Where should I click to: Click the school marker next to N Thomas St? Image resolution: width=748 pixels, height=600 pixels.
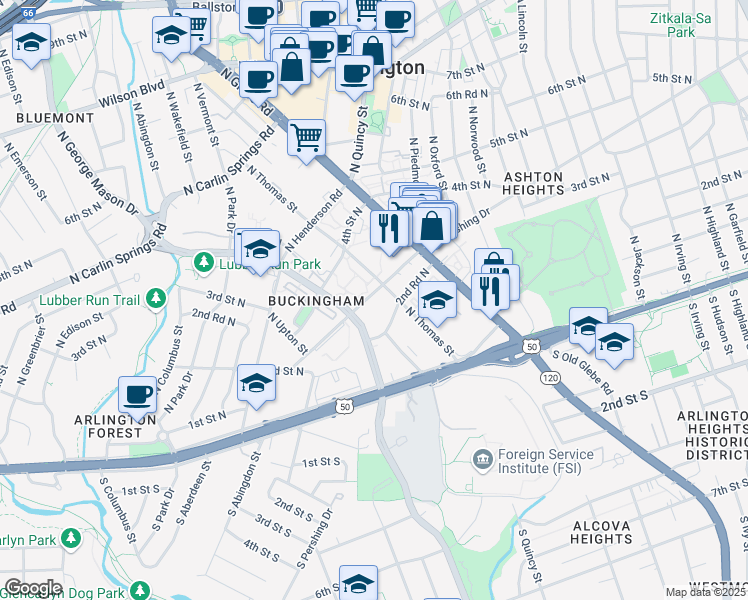pyautogui.click(x=437, y=298)
